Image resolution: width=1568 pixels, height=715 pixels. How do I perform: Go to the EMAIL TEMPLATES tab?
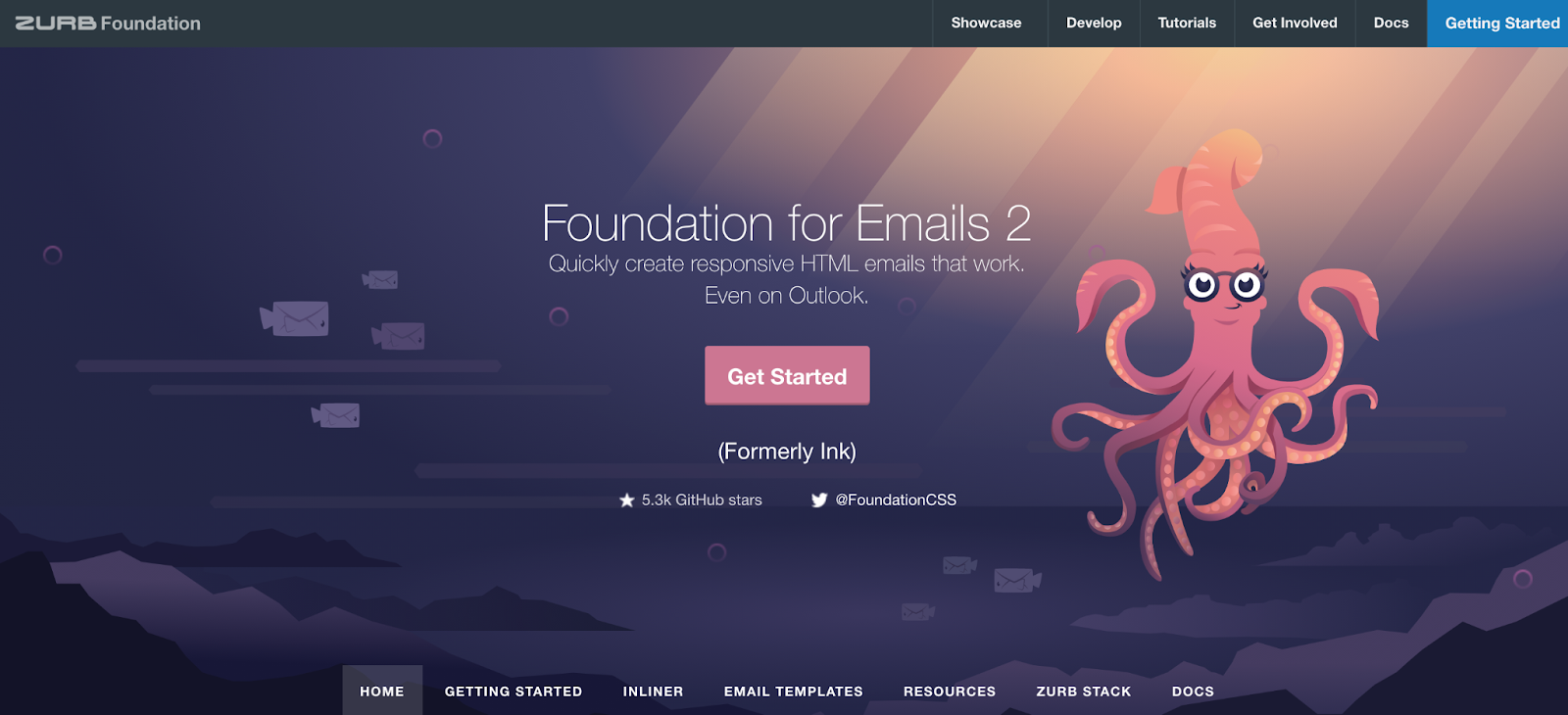point(794,691)
